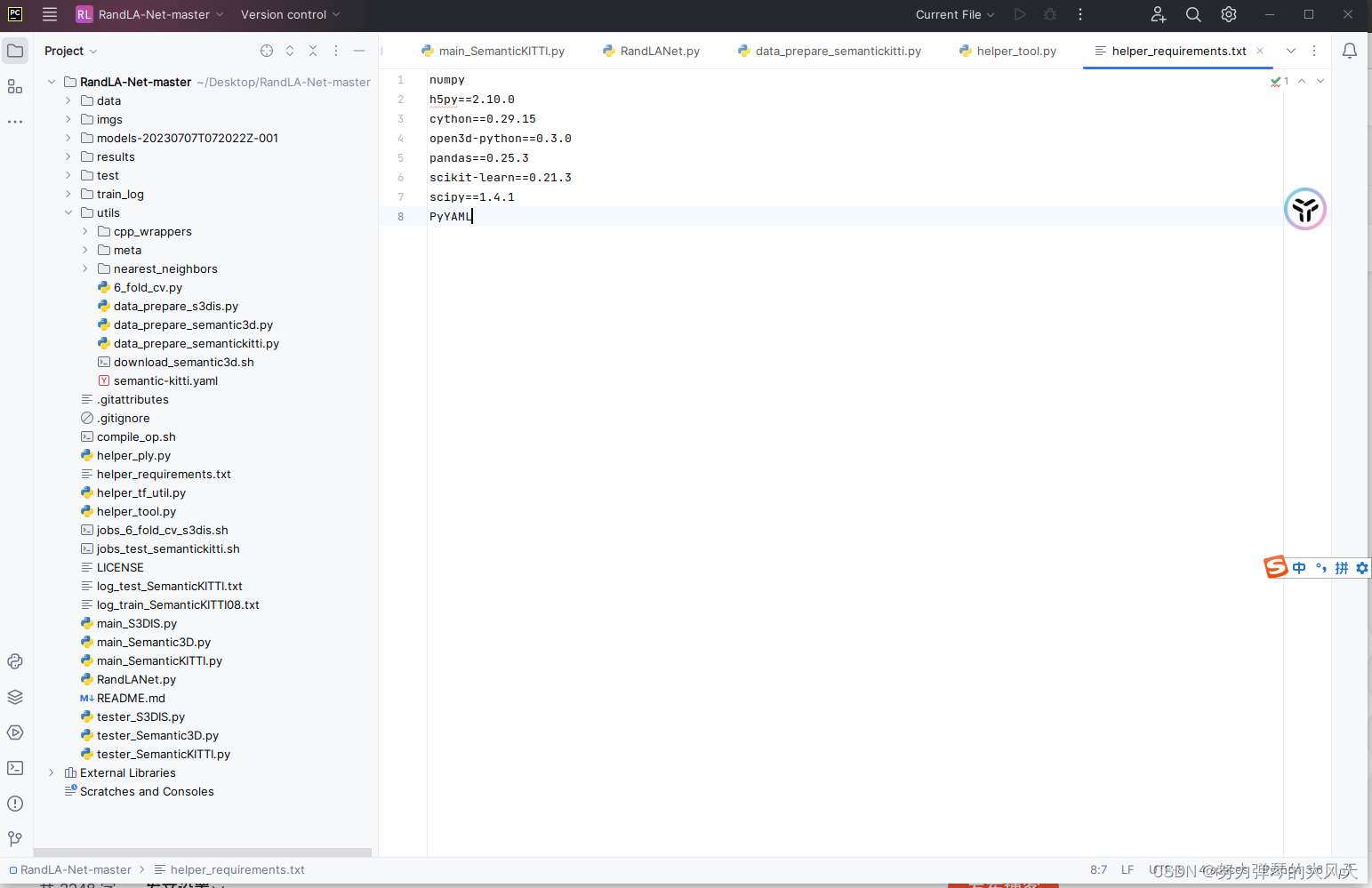Open the Python Packages tool window icon

click(14, 697)
